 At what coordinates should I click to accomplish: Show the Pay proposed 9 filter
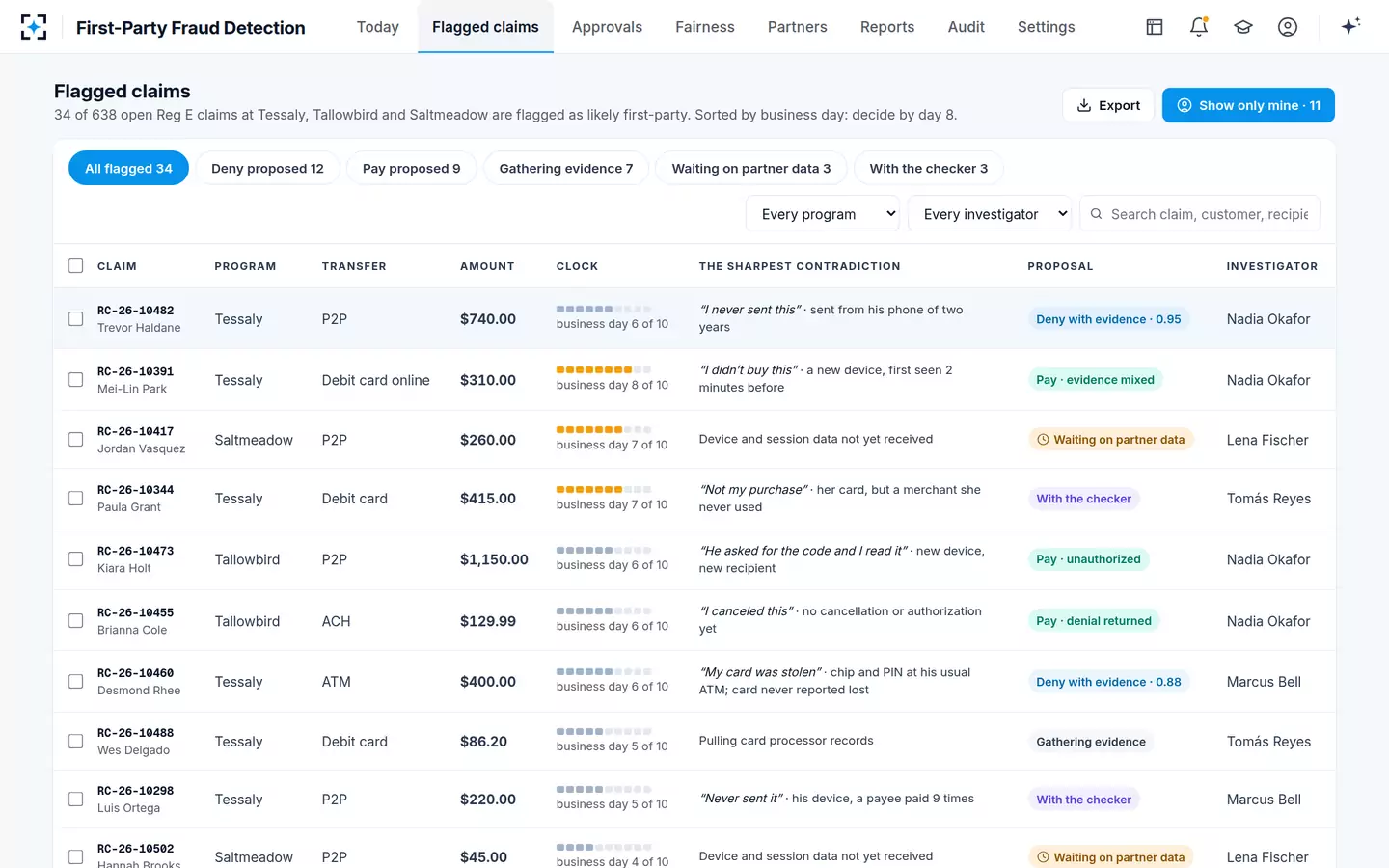click(x=412, y=169)
